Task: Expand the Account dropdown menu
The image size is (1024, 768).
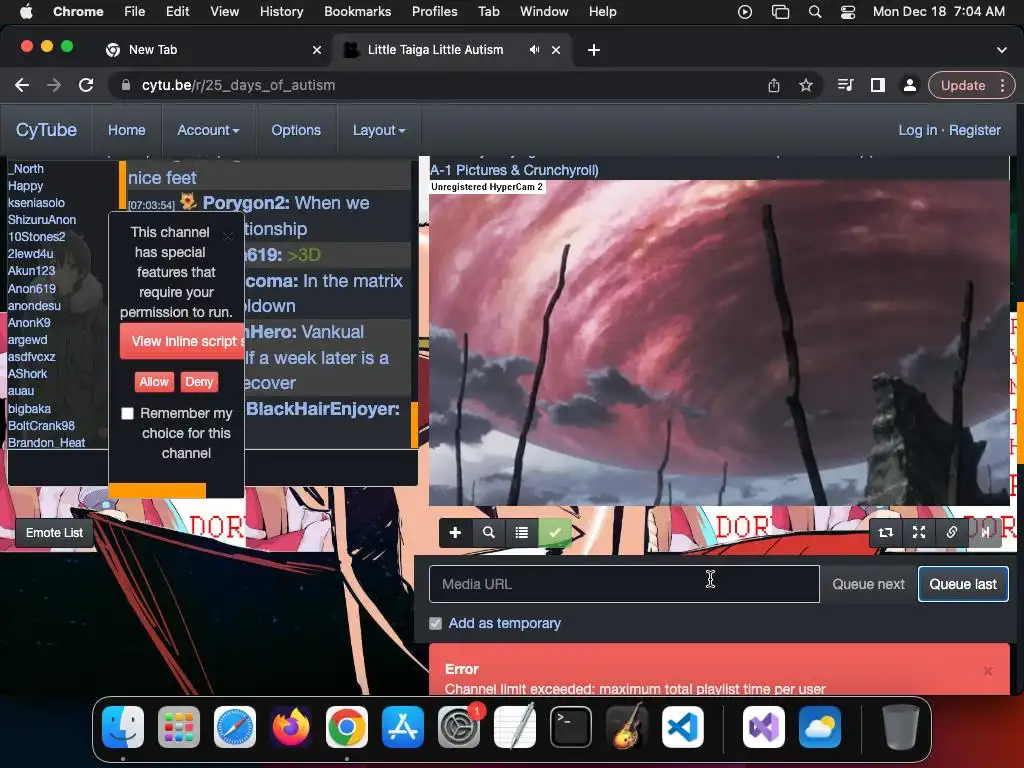Action: (208, 130)
